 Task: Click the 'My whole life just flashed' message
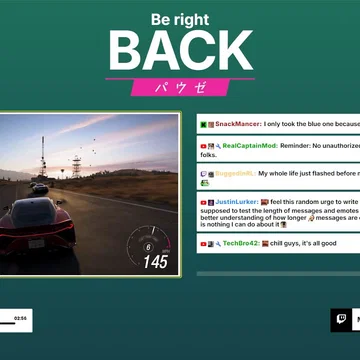[x=309, y=174]
